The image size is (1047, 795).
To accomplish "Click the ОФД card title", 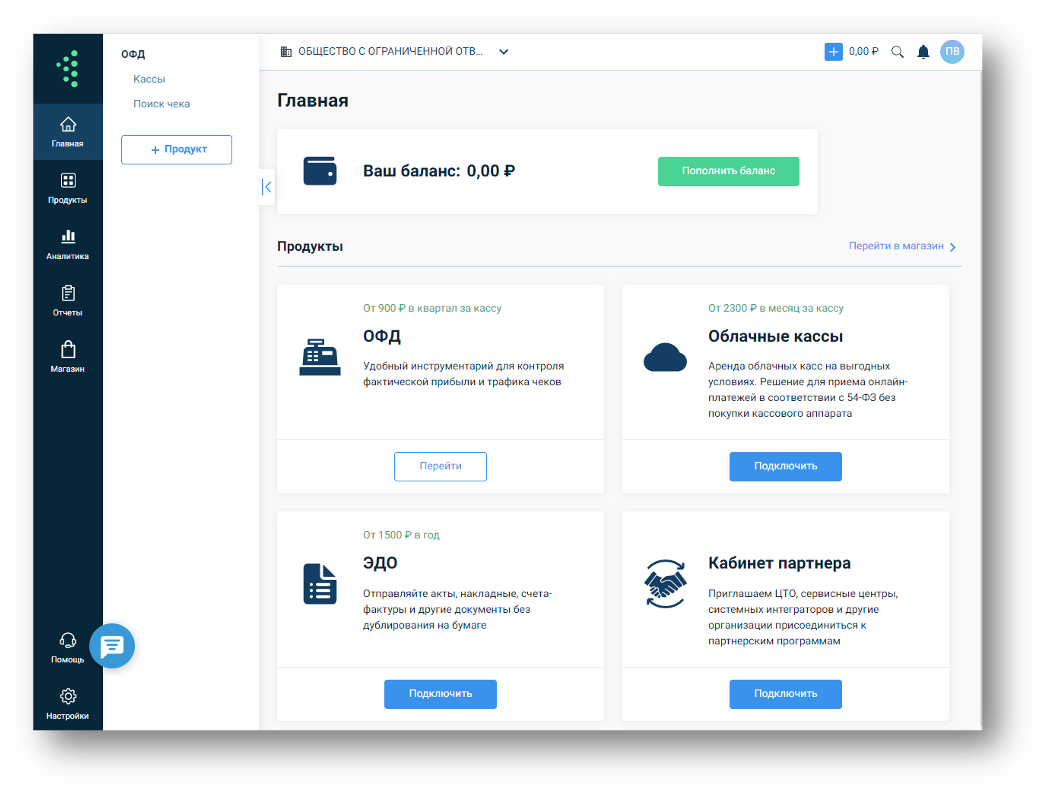I will (x=382, y=336).
